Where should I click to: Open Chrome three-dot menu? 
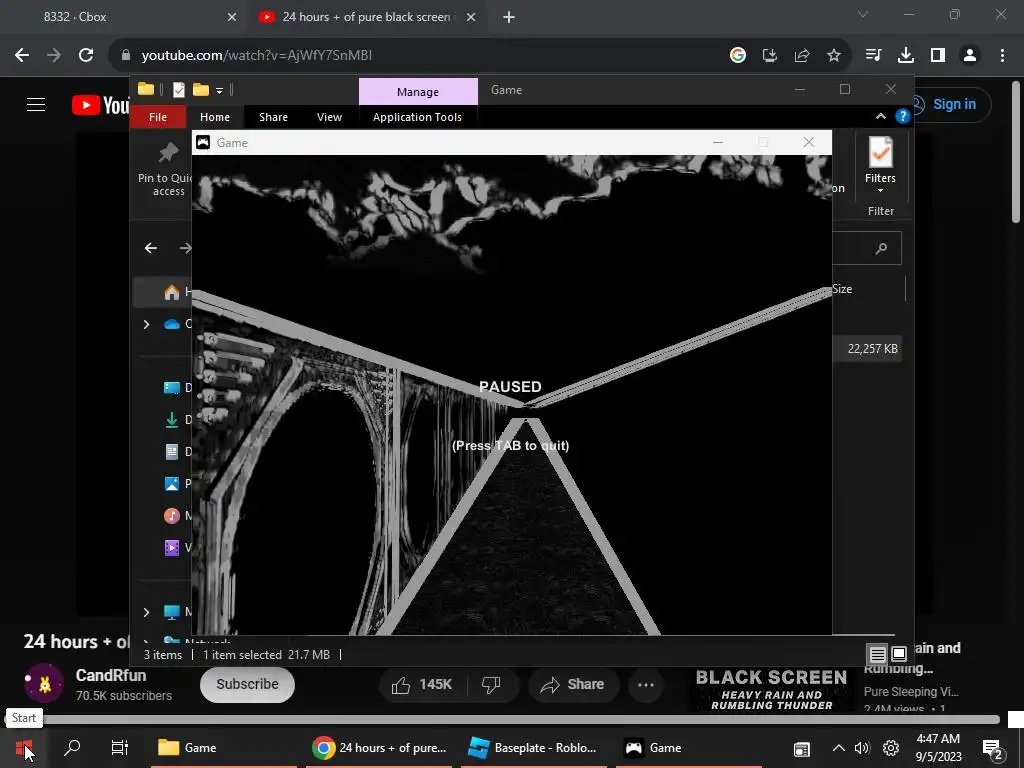[1002, 56]
